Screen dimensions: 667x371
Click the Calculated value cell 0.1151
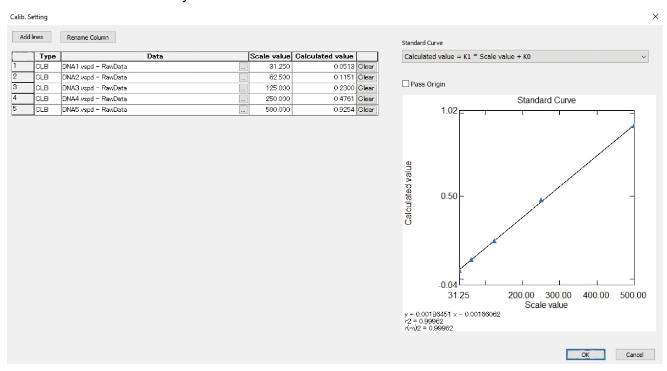coord(324,77)
